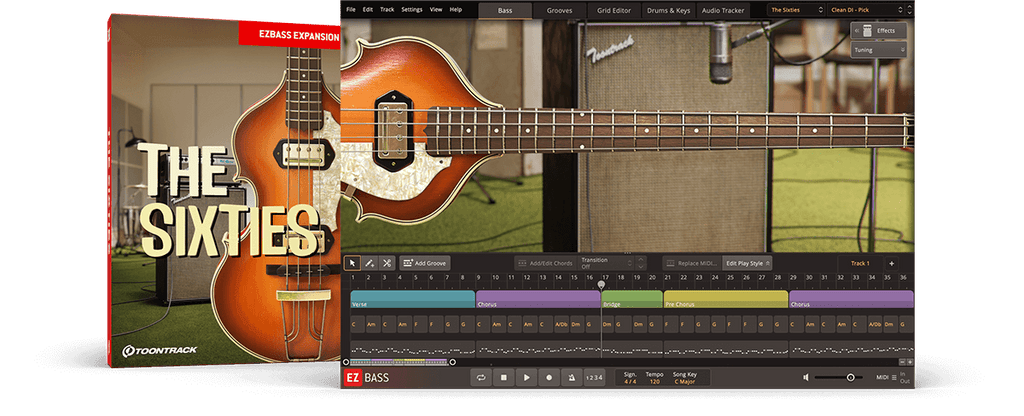Start playback with the play button
This screenshot has height=416, width=1024.
click(526, 377)
